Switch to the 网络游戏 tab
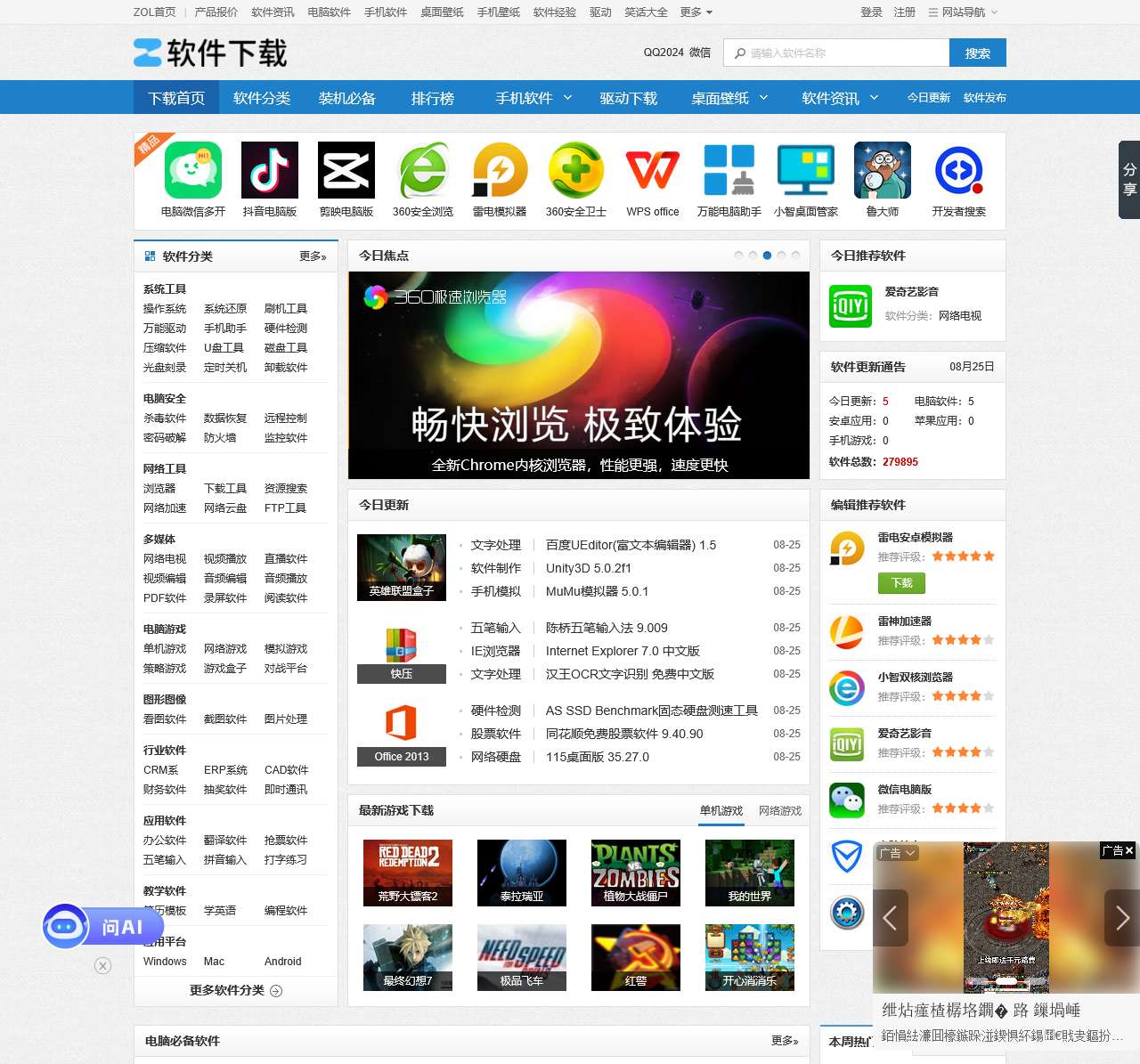 pos(779,811)
